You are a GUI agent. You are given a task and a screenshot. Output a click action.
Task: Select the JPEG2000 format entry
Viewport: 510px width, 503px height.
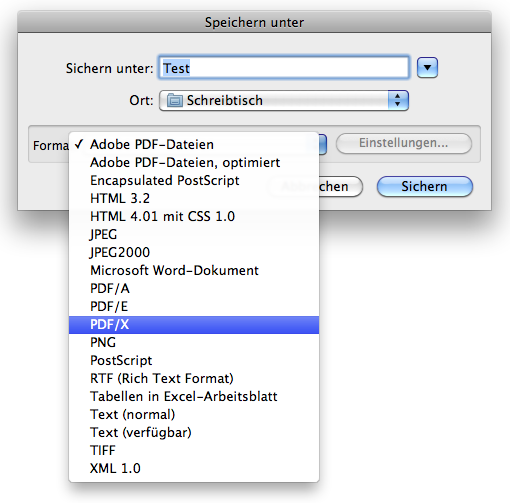[x=194, y=253]
